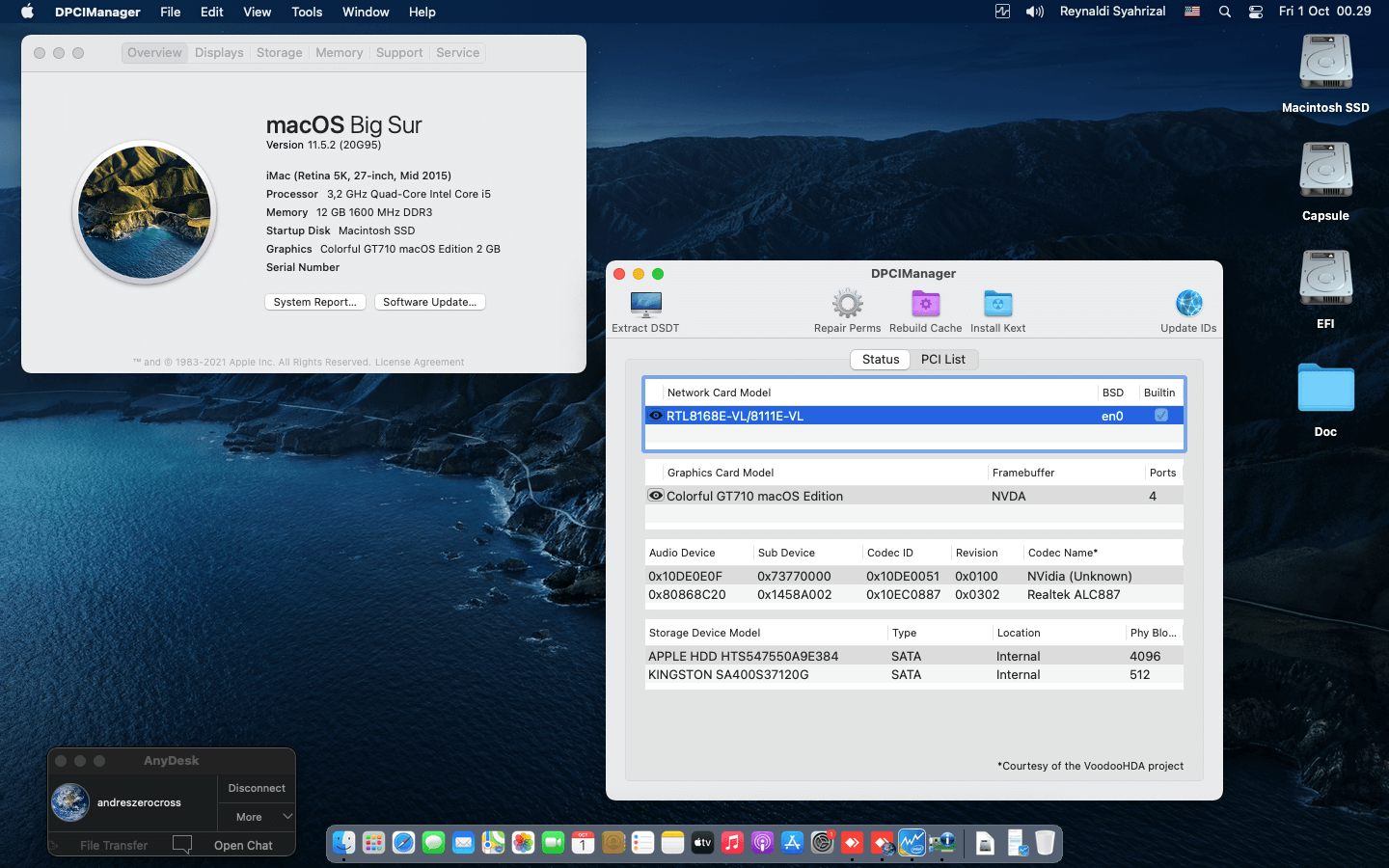This screenshot has width=1389, height=868.
Task: Open Control Center in menu bar
Action: [1255, 12]
